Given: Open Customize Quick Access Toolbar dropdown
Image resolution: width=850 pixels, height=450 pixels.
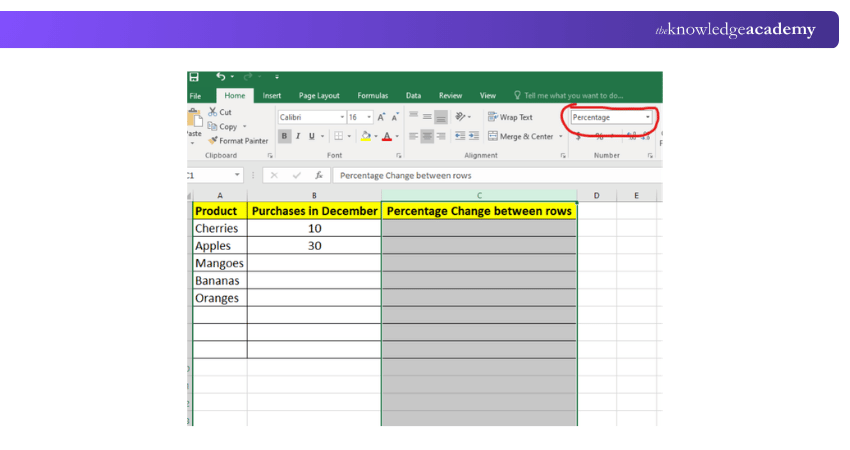Looking at the screenshot, I should click(277, 77).
